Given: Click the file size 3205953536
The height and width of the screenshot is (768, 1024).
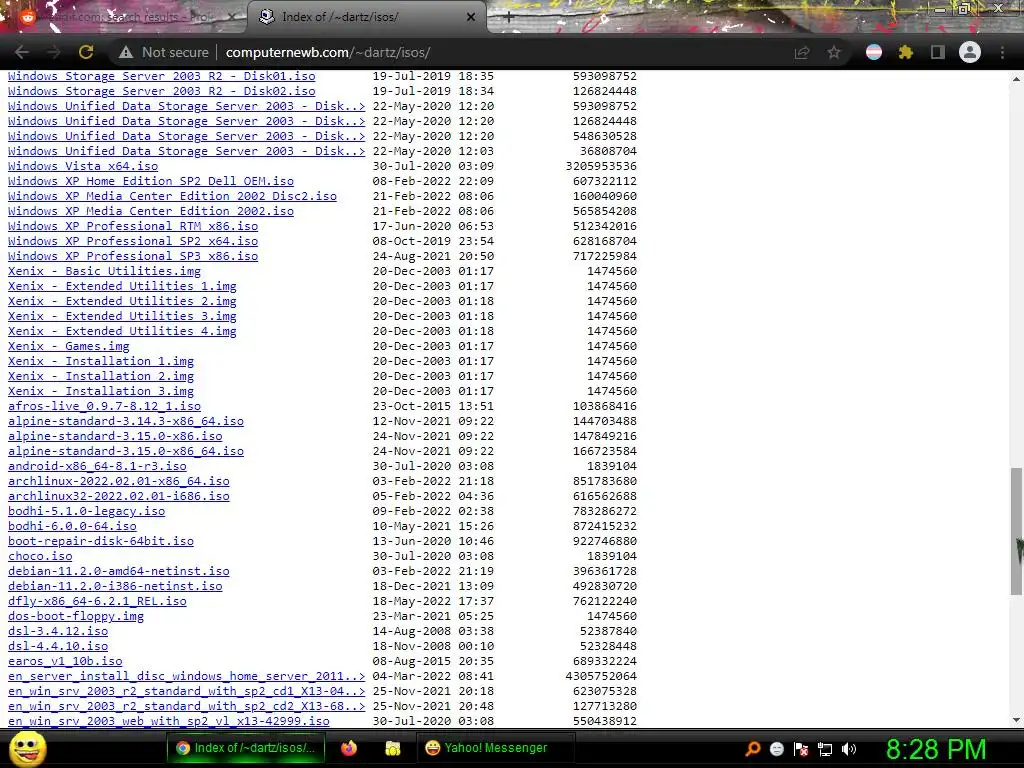Looking at the screenshot, I should [x=601, y=166].
